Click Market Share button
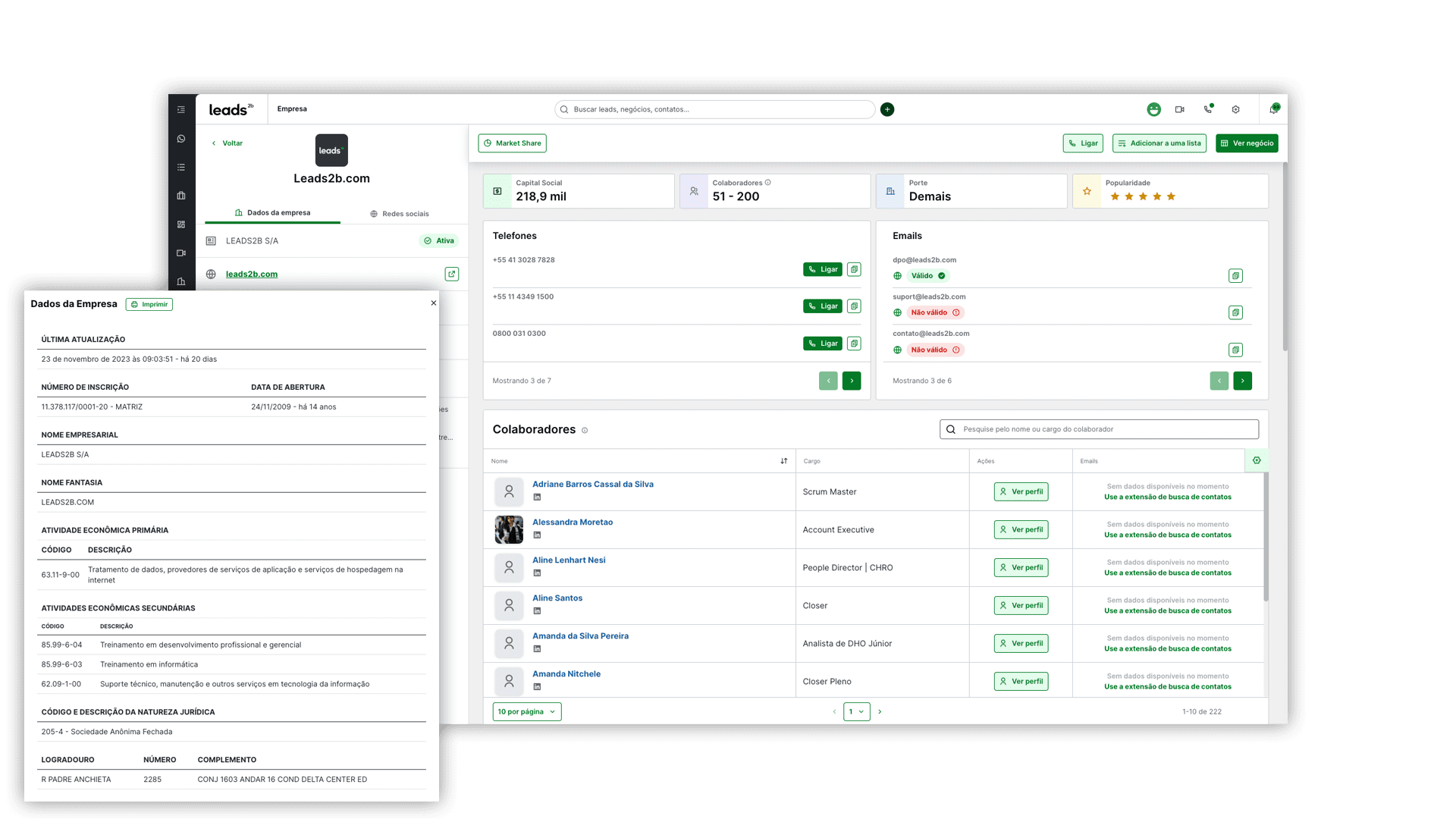This screenshot has width=1456, height=819. coord(513,143)
